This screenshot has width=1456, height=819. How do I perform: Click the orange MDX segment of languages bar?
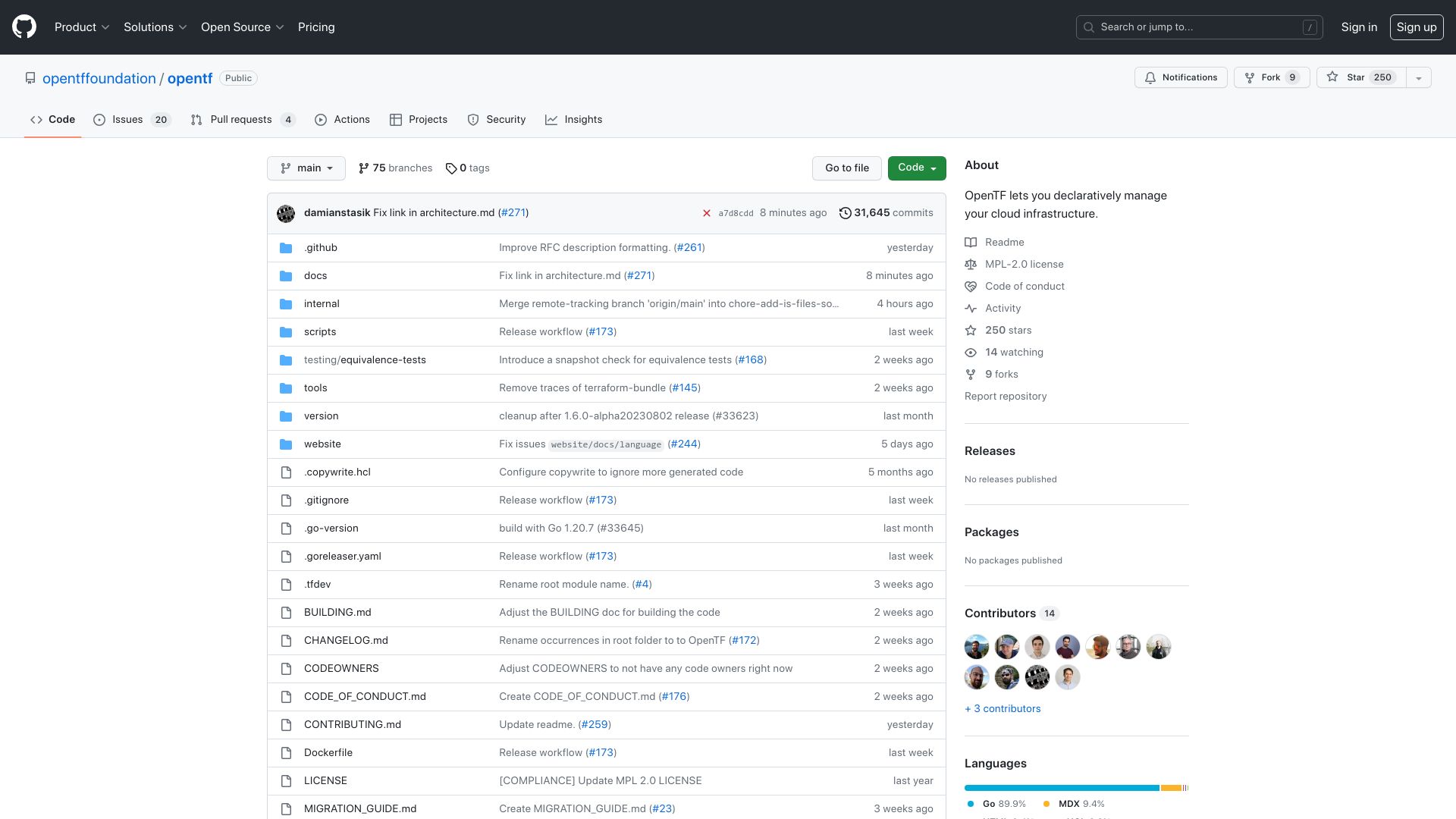click(x=1171, y=788)
